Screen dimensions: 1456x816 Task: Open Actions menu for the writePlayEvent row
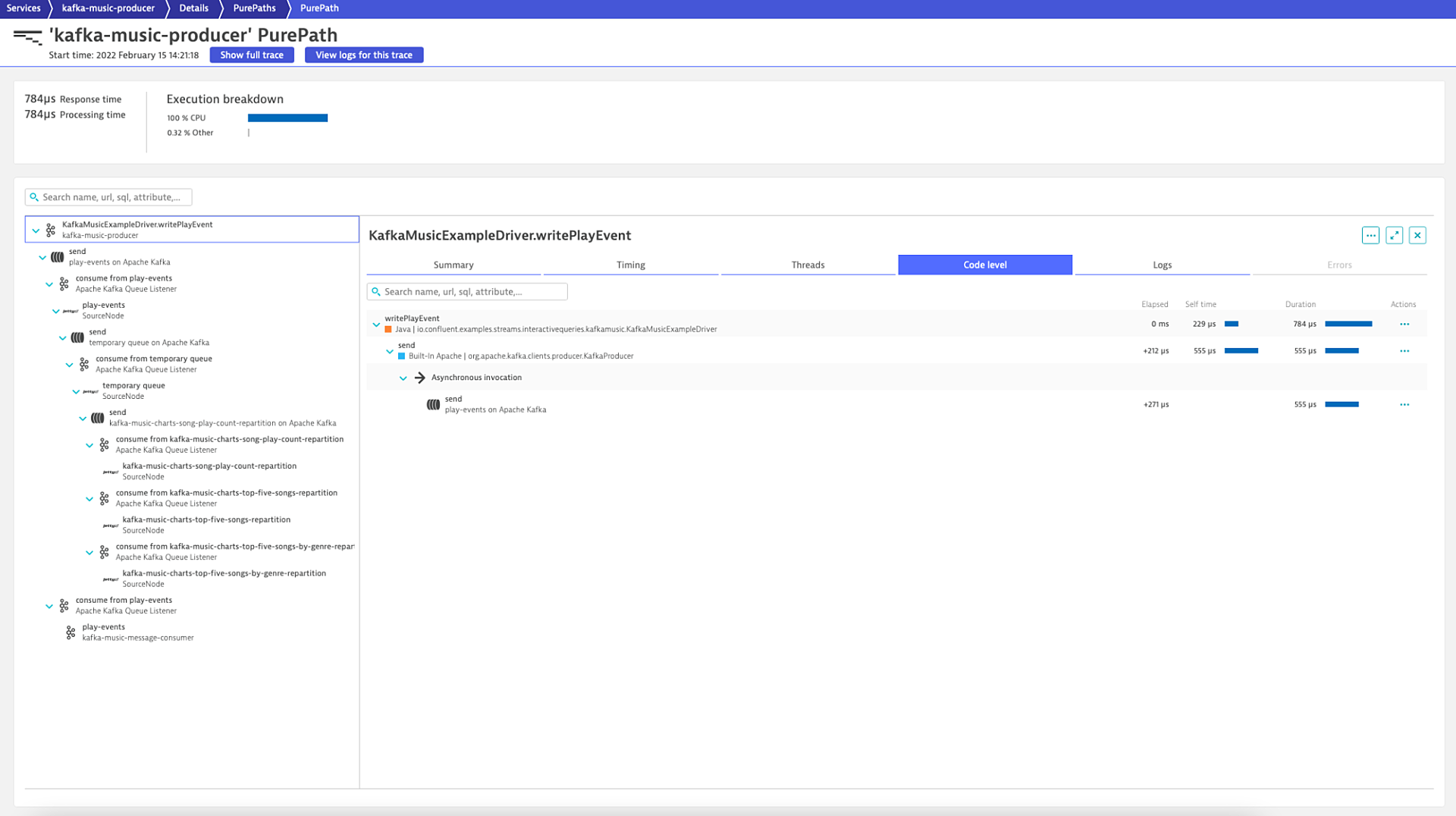[1404, 324]
